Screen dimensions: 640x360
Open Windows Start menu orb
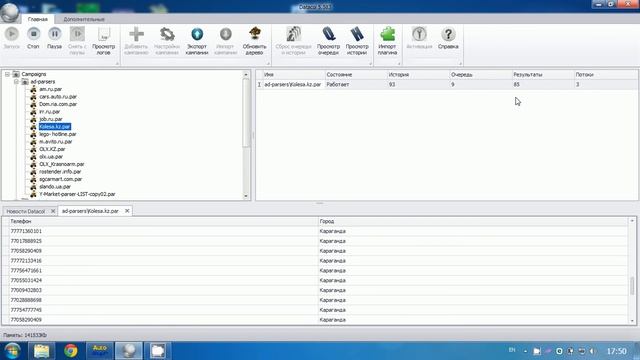[x=12, y=351]
